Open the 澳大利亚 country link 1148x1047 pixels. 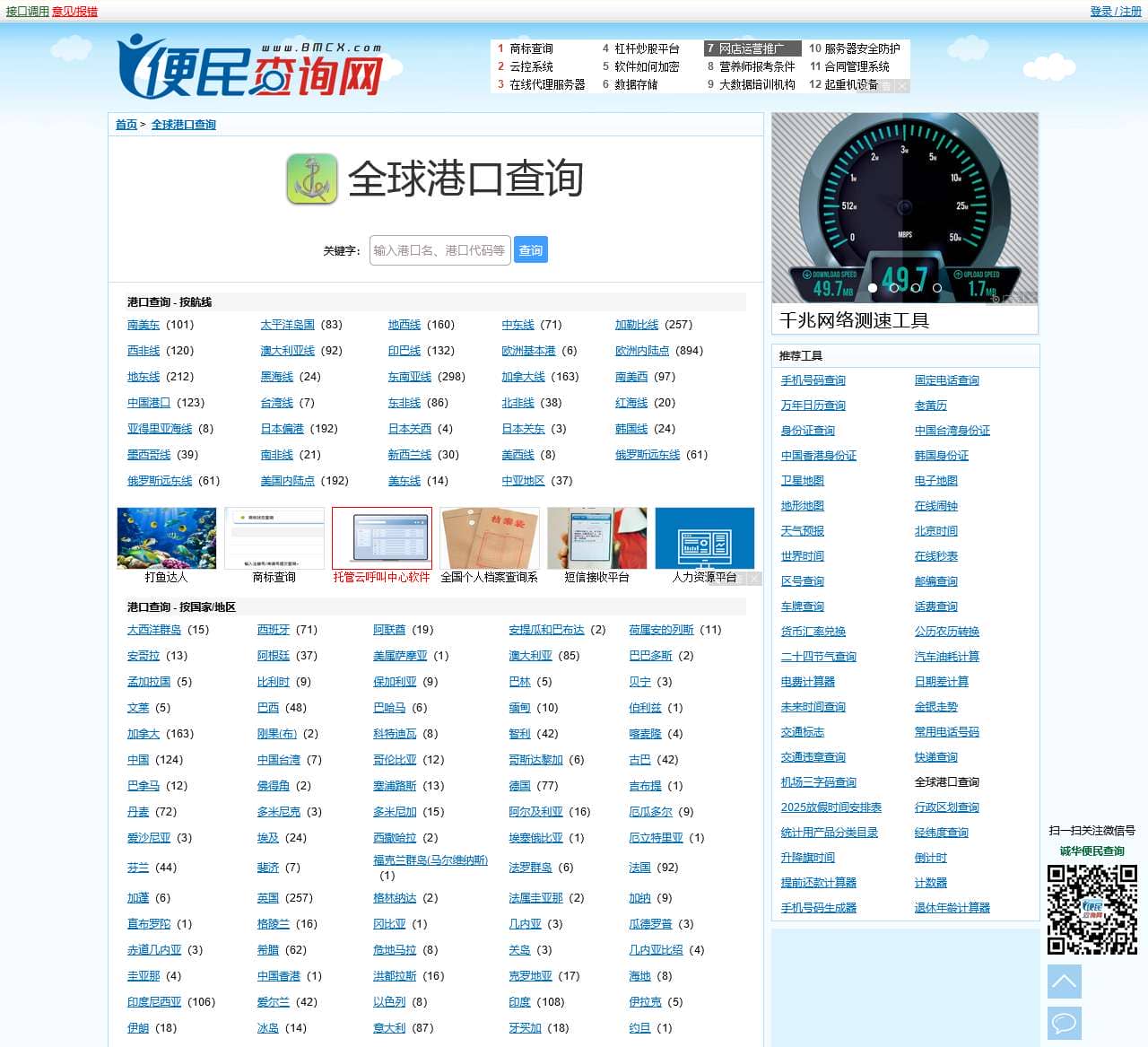coord(530,656)
